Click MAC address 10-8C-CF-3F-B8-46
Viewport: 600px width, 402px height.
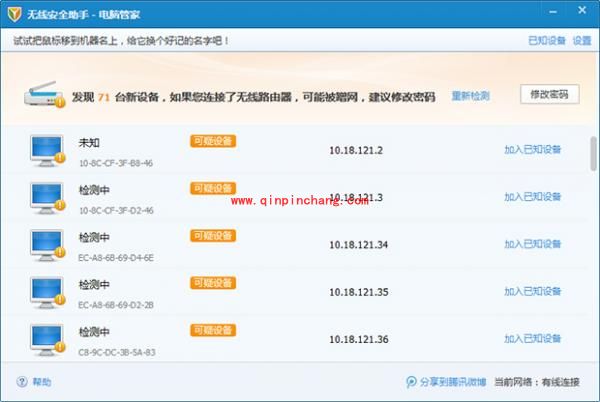(x=116, y=163)
